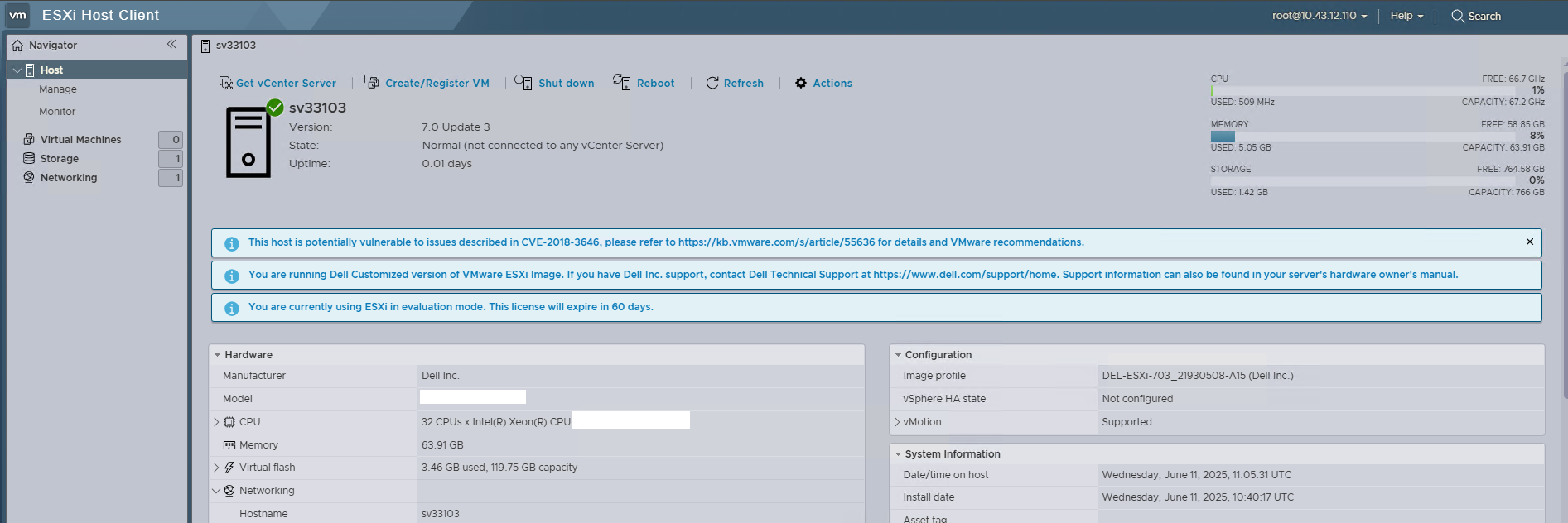Click the Create/Register VM icon

point(370,82)
